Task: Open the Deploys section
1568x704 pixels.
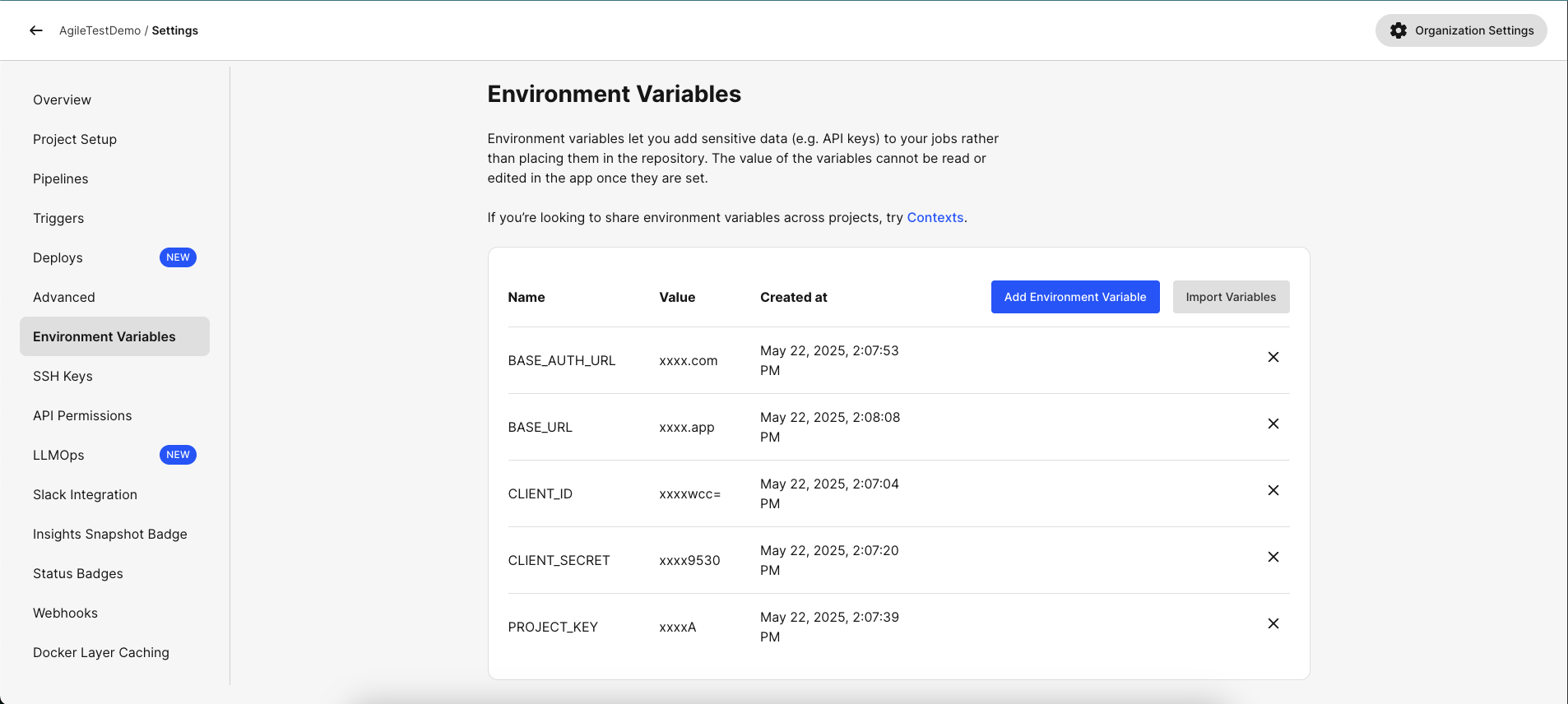Action: click(x=58, y=257)
